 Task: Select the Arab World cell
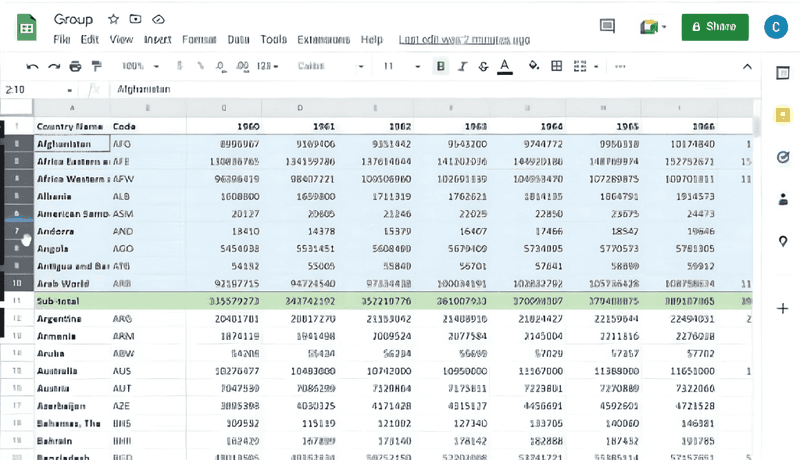(72, 284)
